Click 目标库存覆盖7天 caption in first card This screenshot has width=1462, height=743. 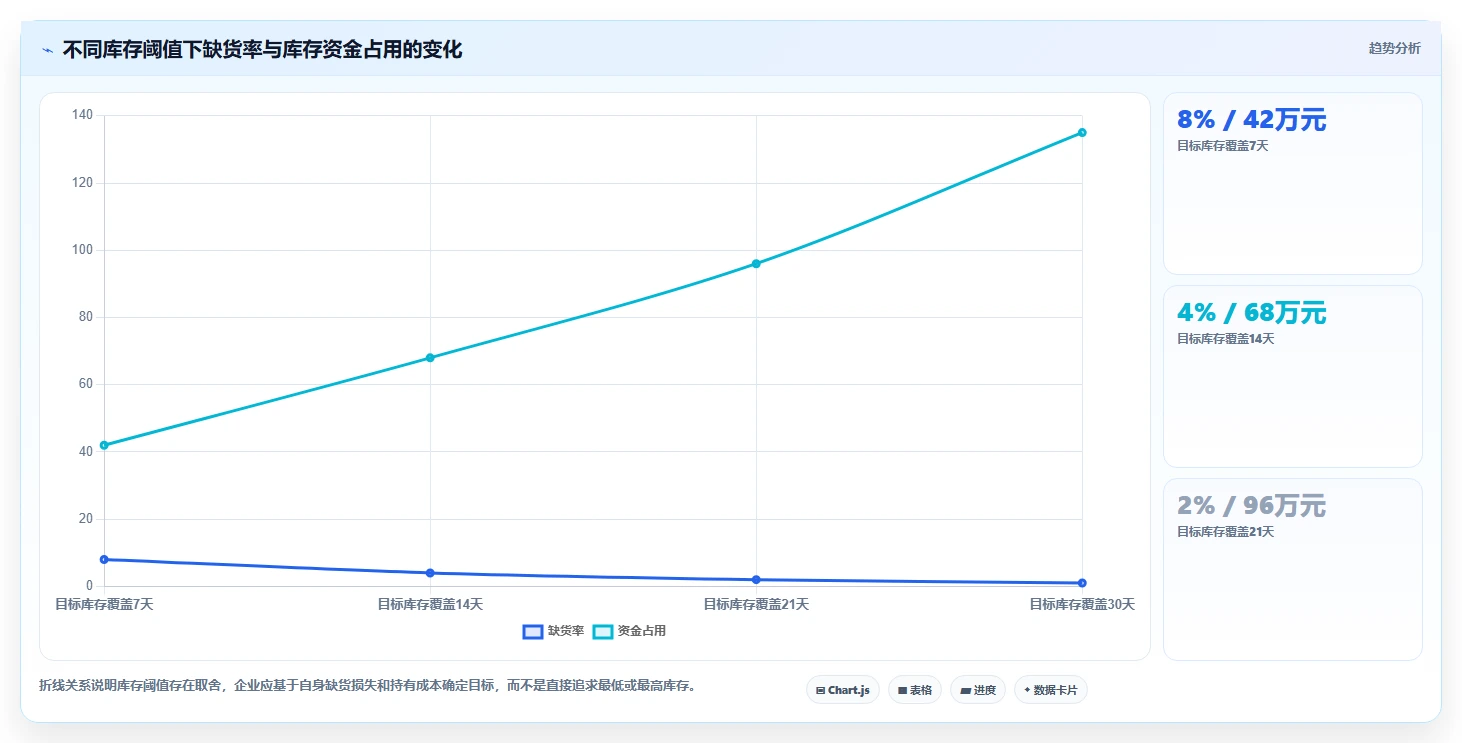click(x=1222, y=146)
